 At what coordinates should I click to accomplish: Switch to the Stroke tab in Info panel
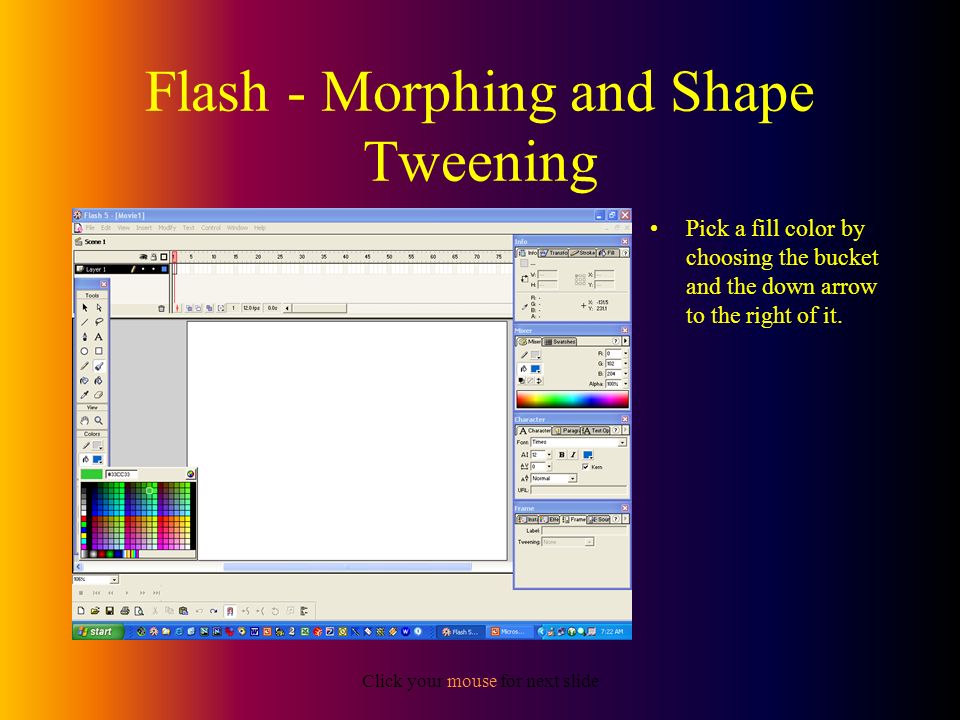(583, 253)
